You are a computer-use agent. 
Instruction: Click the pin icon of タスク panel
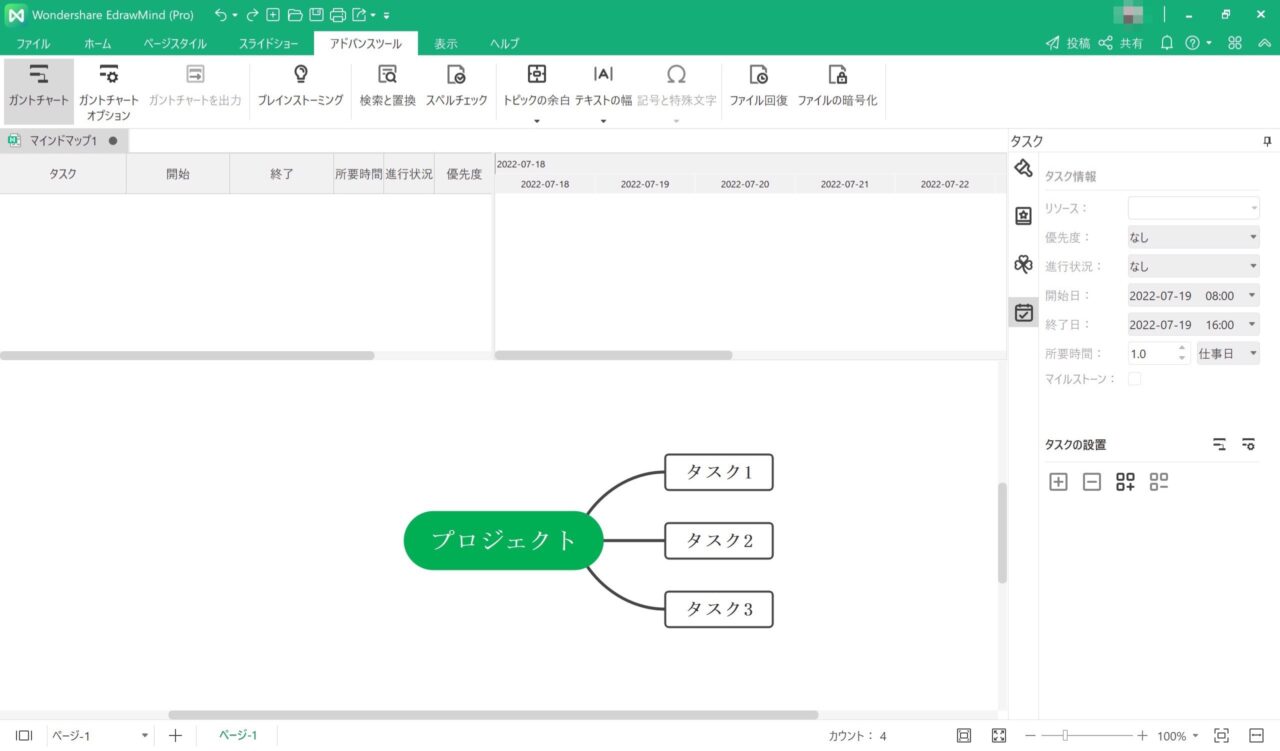click(1267, 142)
